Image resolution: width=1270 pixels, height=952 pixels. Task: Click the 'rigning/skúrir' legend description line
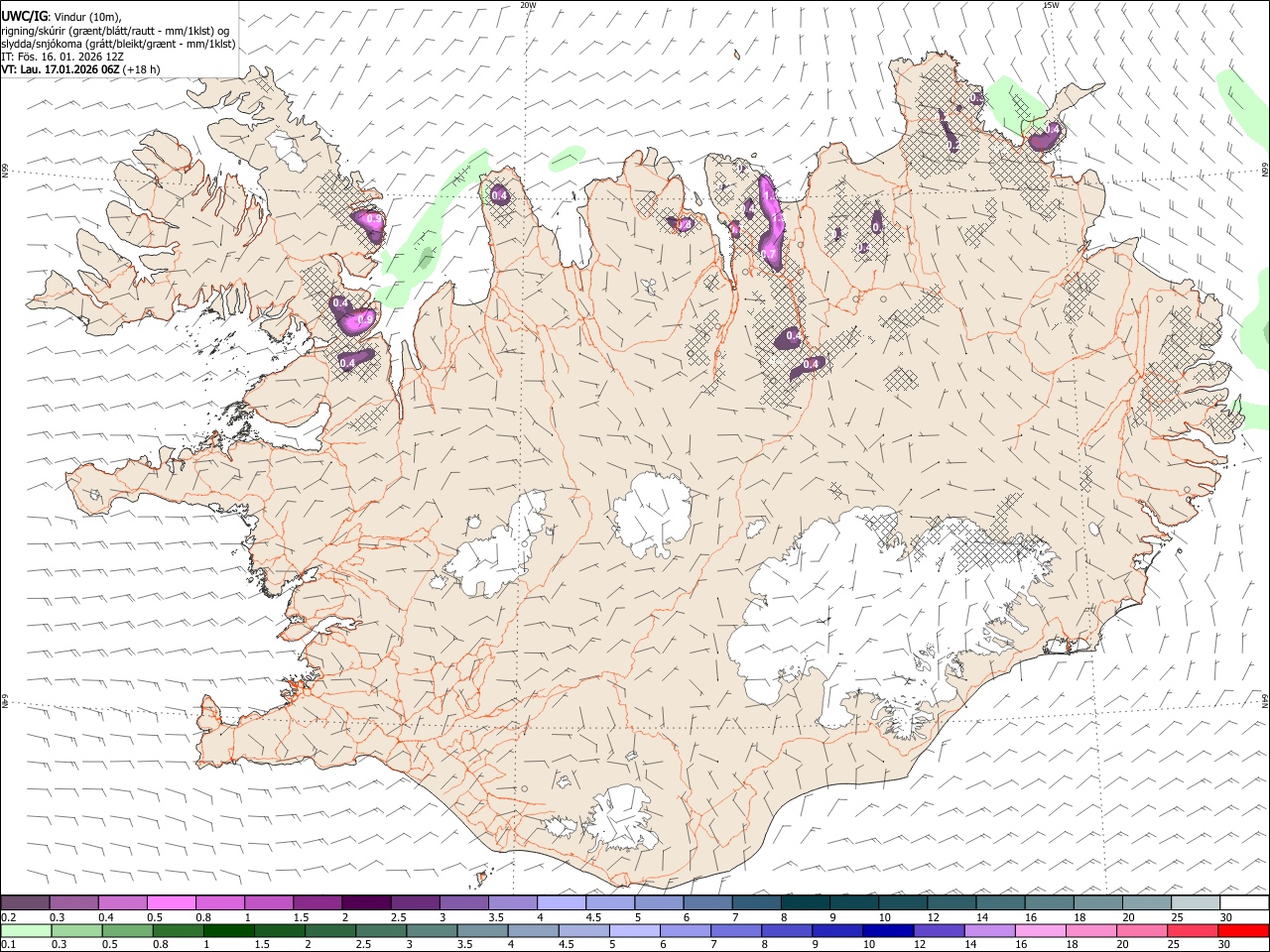tap(115, 30)
